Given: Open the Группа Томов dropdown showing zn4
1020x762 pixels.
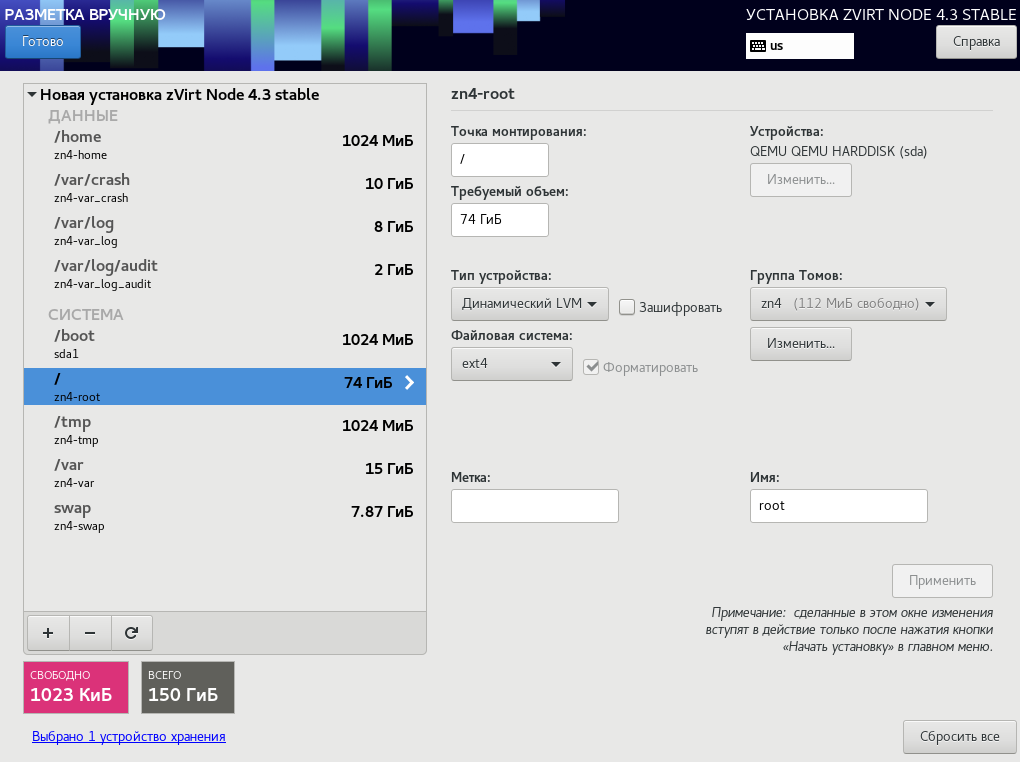Looking at the screenshot, I should tap(848, 304).
